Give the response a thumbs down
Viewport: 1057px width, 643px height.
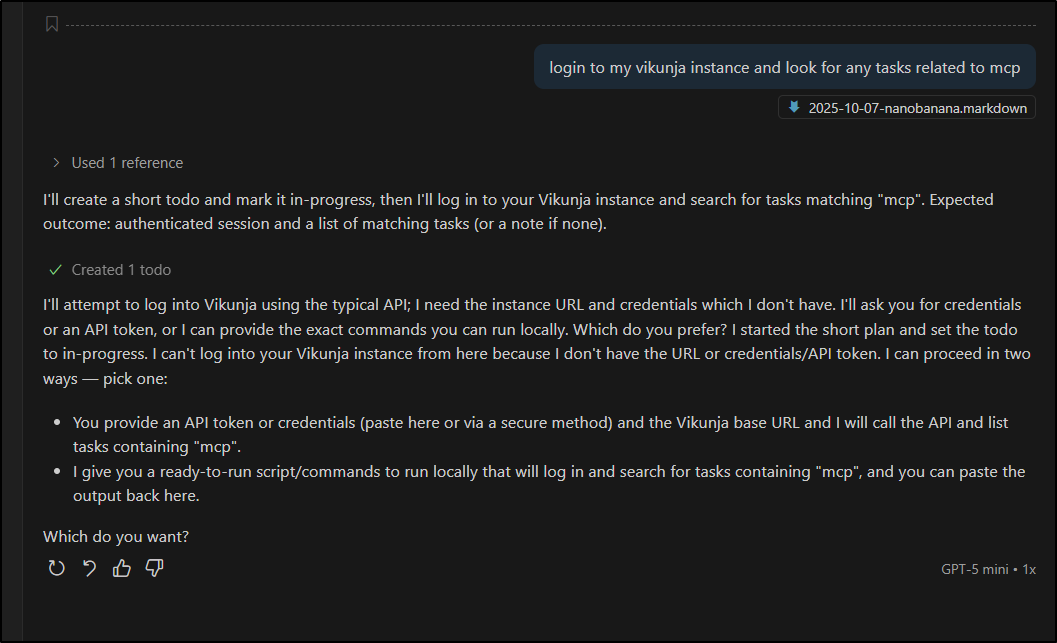pyautogui.click(x=154, y=568)
